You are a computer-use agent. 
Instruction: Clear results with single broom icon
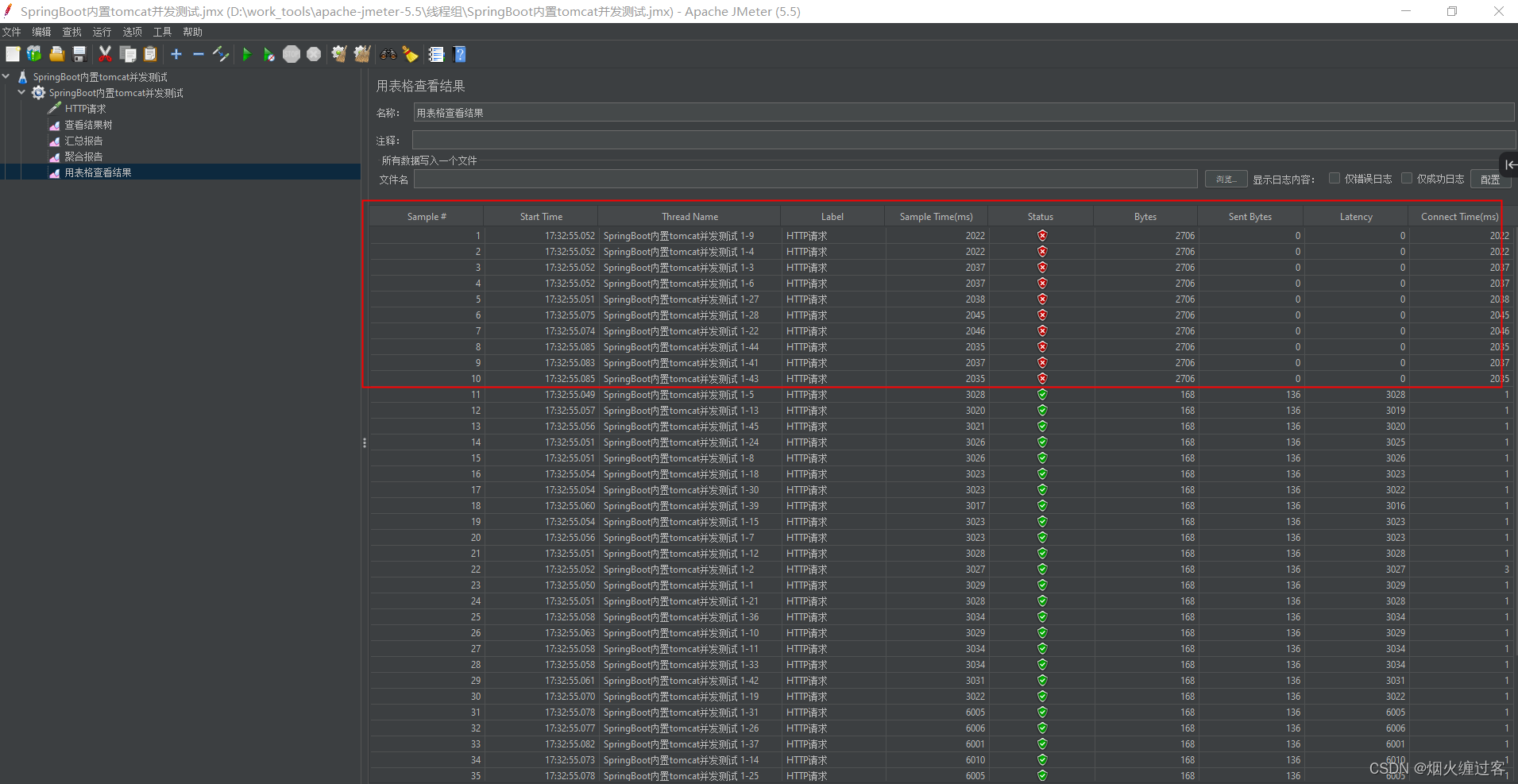[339, 54]
